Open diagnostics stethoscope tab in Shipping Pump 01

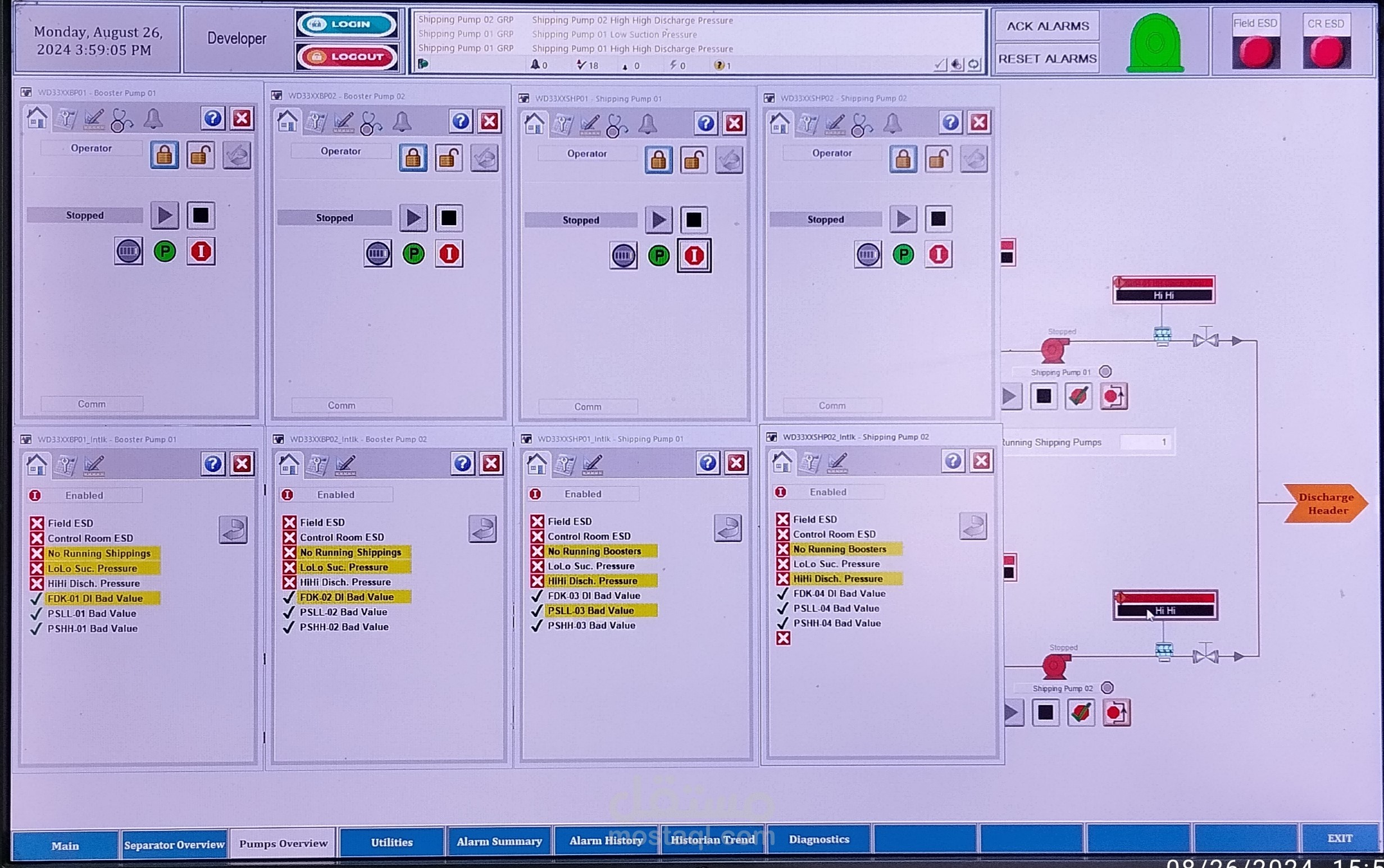tap(617, 125)
